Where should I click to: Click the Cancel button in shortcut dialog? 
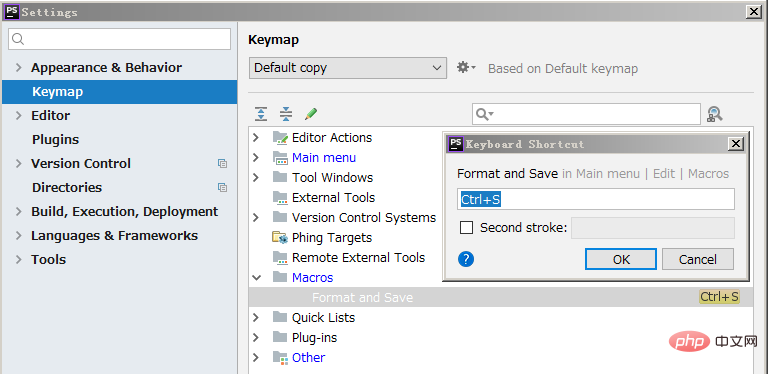(697, 259)
